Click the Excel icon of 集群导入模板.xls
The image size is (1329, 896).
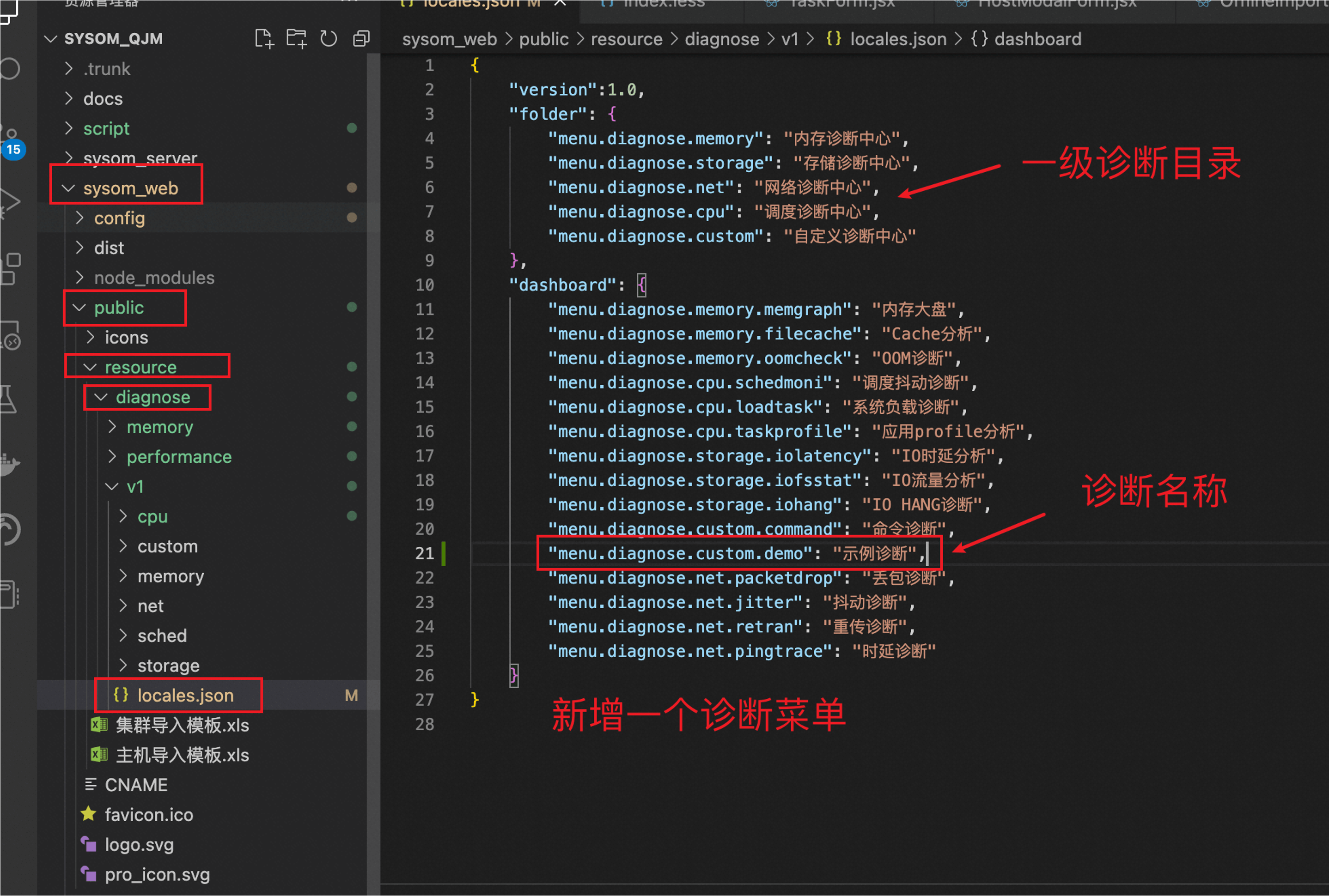click(x=99, y=725)
